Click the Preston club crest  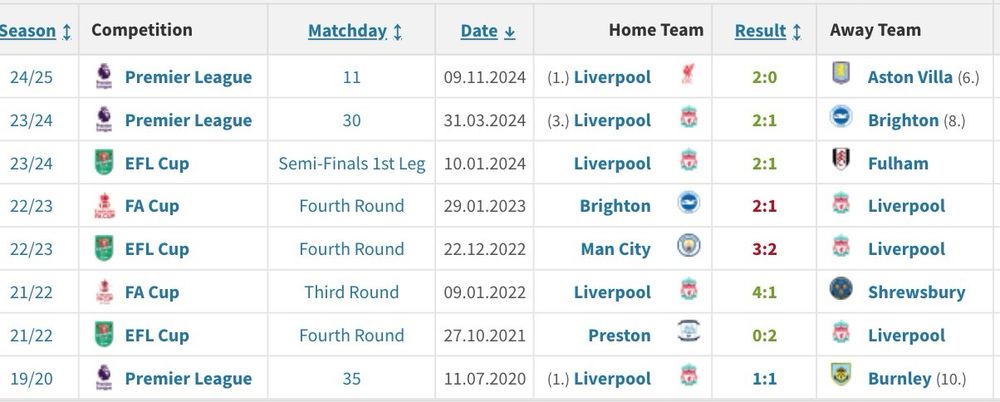688,334
